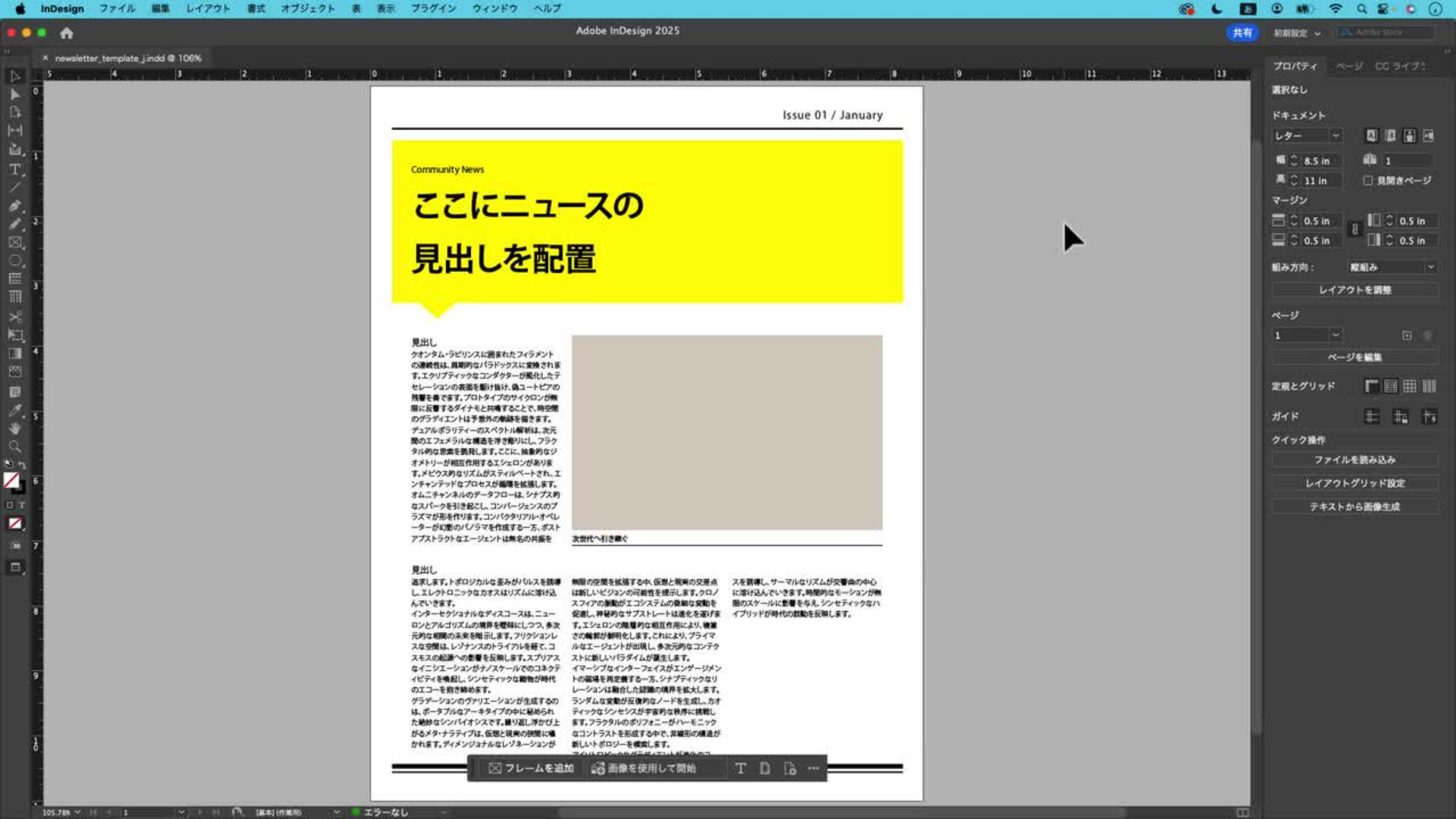Click the page width input field

click(1321, 161)
